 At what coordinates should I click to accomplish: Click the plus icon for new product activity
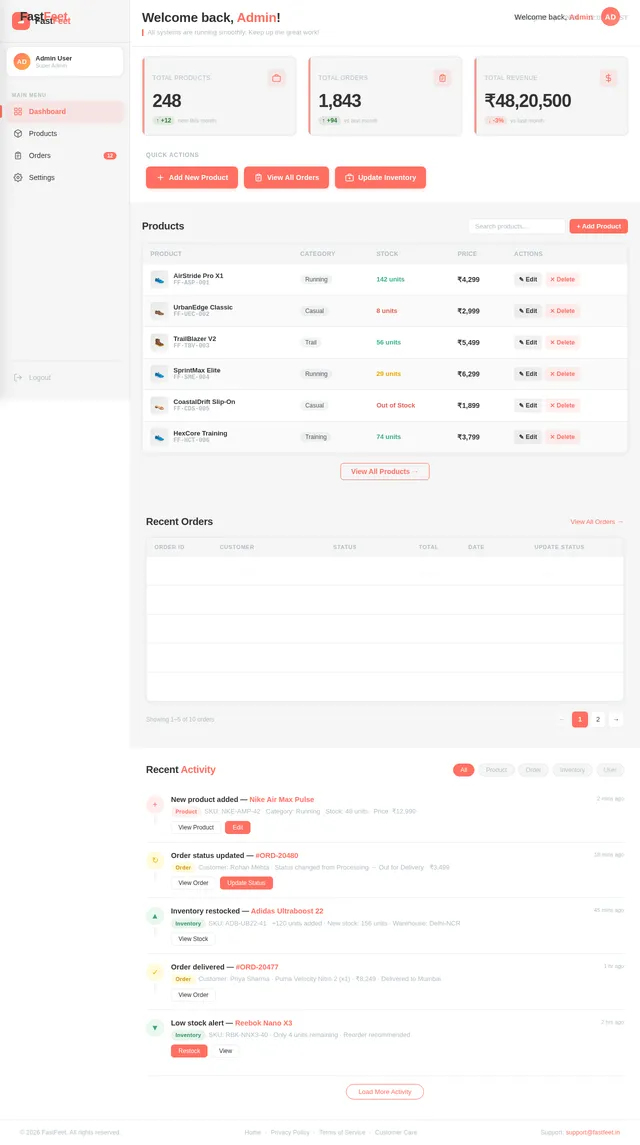click(x=155, y=805)
